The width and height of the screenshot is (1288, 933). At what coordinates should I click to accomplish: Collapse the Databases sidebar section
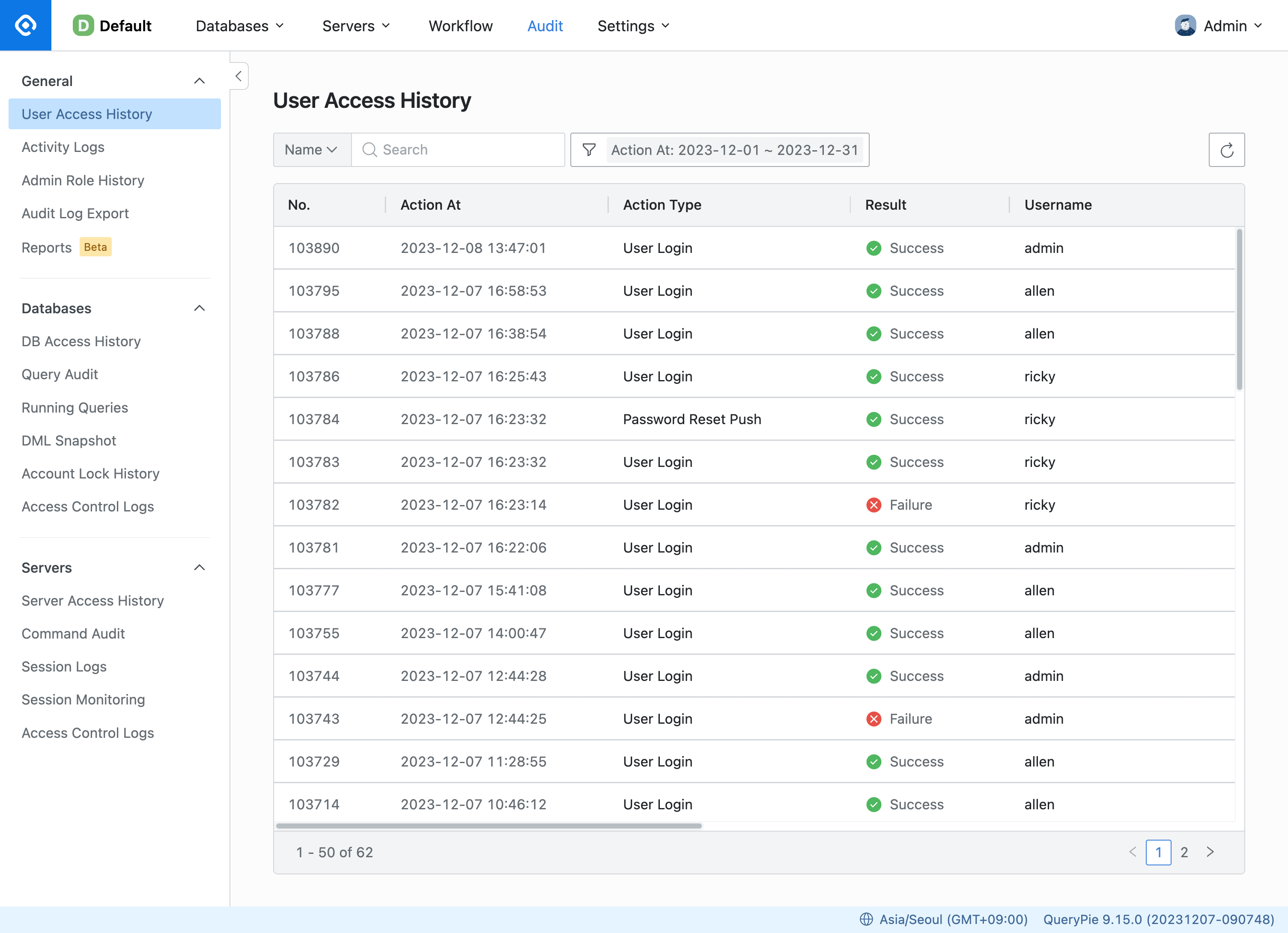200,308
